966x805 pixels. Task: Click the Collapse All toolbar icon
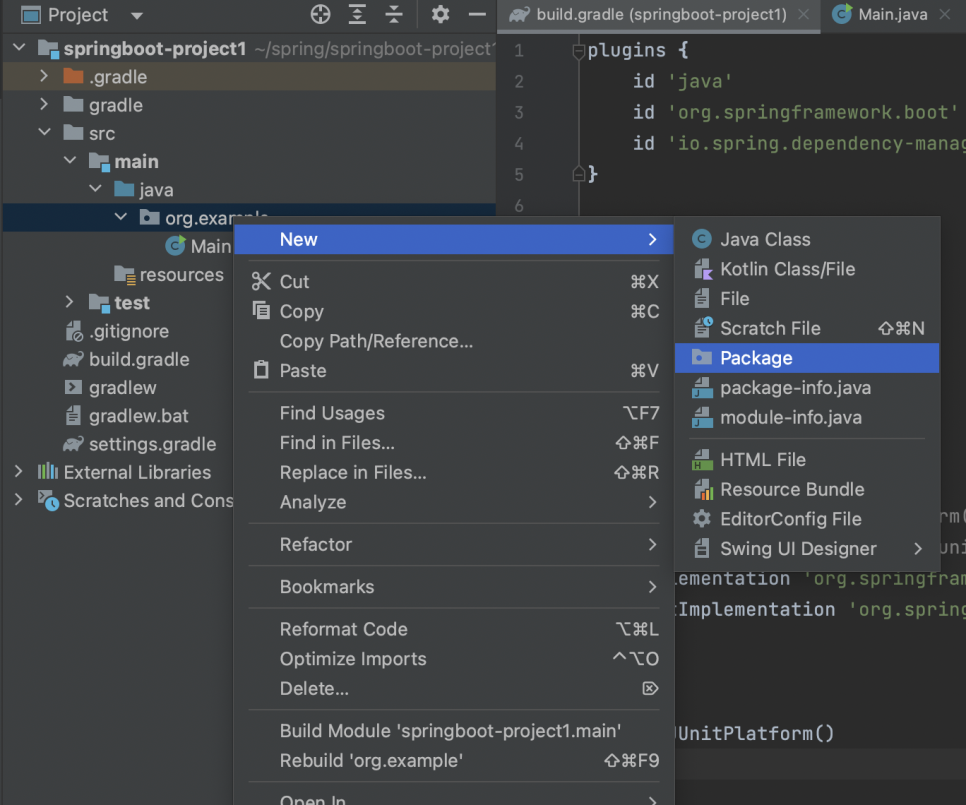click(x=394, y=14)
